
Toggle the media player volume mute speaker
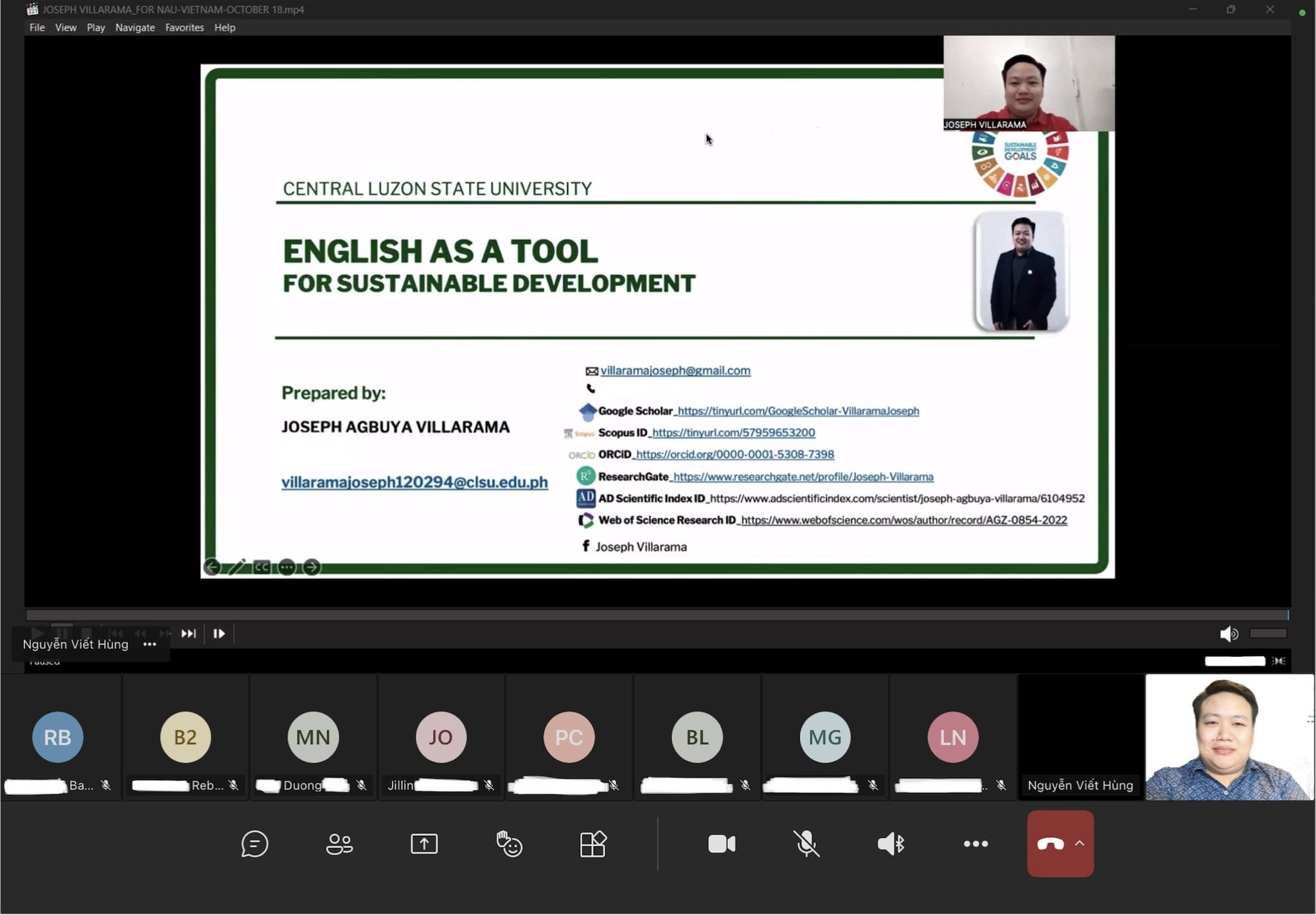[1228, 634]
